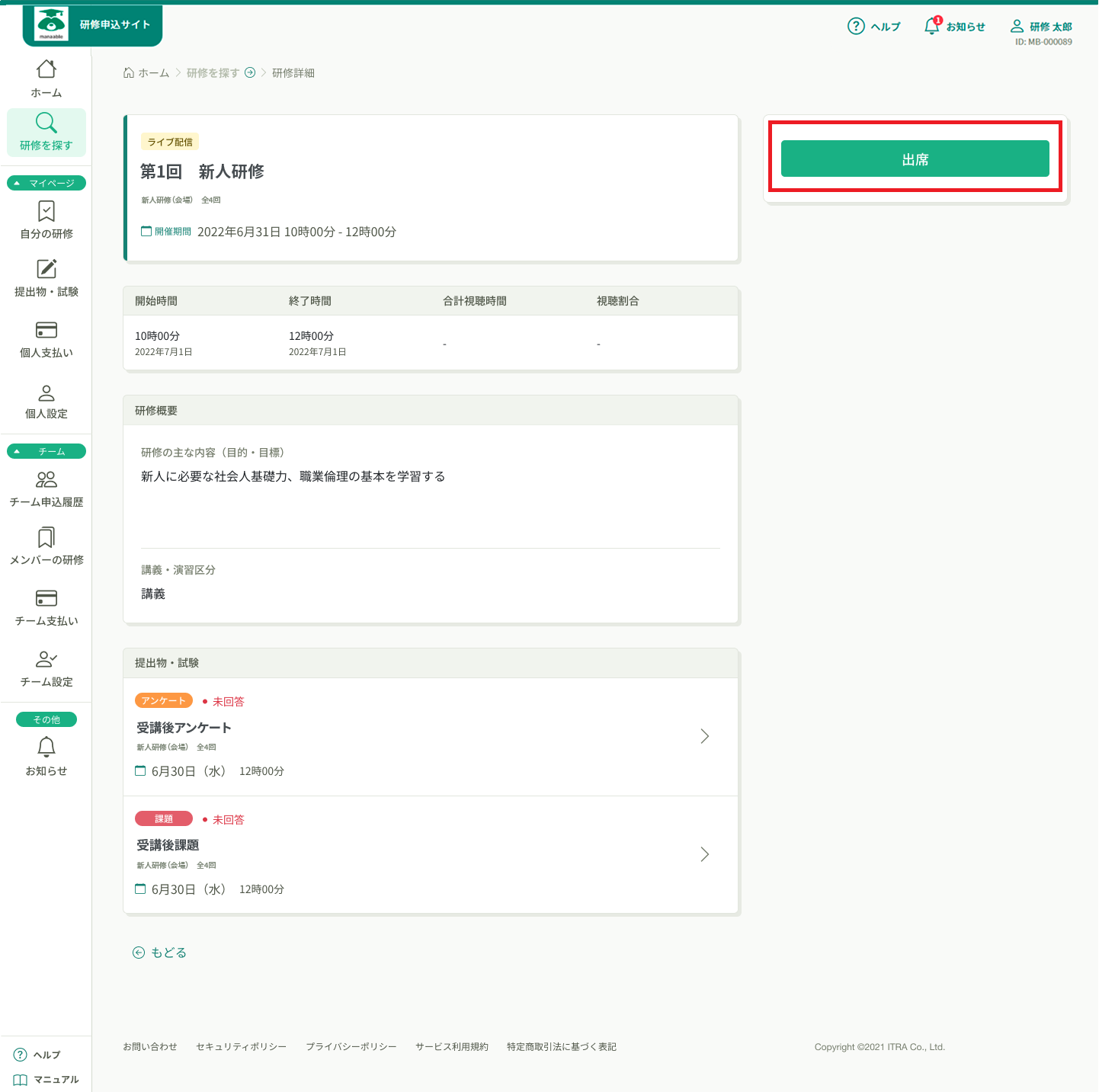Screen dimensions: 1099x1092
Task: Open the 受講後課題 row chevron
Action: click(705, 854)
